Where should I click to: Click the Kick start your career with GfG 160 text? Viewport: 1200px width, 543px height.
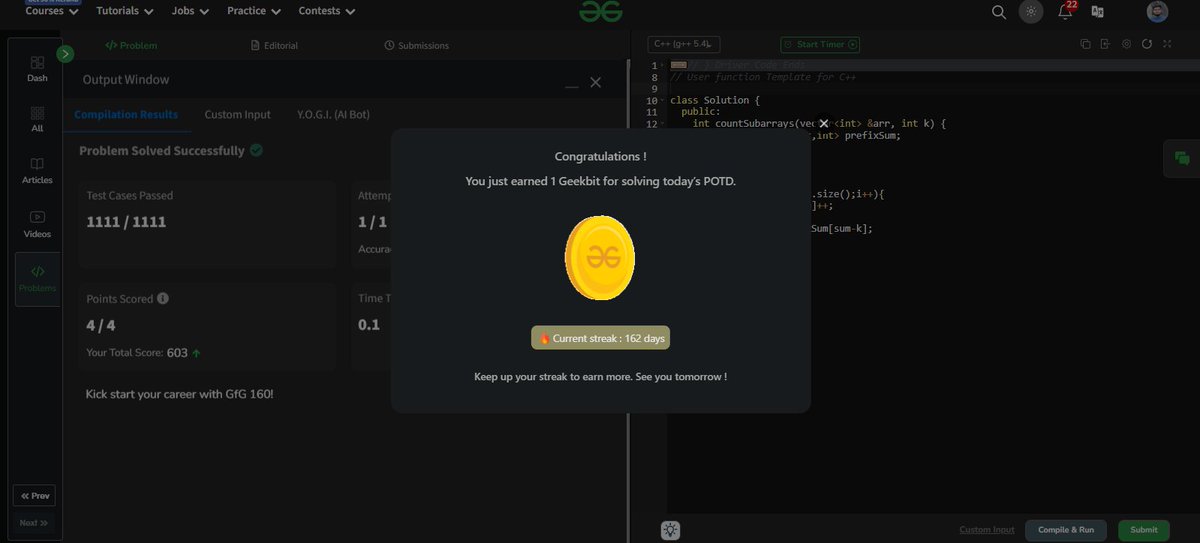pyautogui.click(x=180, y=394)
